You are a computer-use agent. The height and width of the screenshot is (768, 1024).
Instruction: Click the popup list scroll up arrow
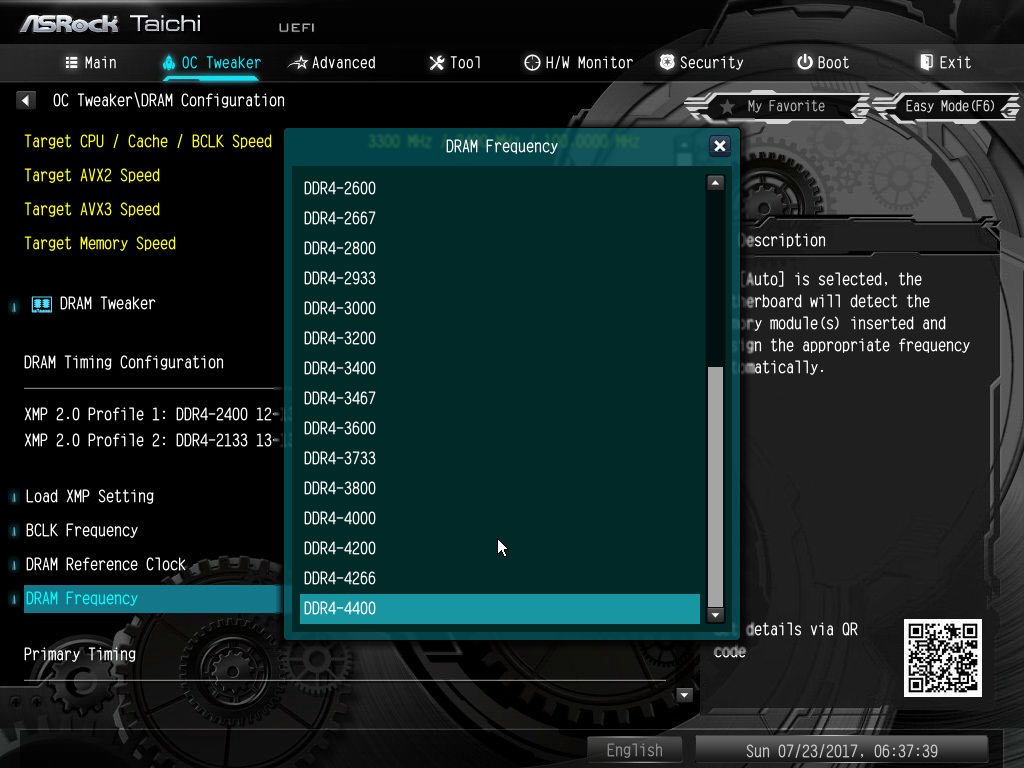coord(715,183)
